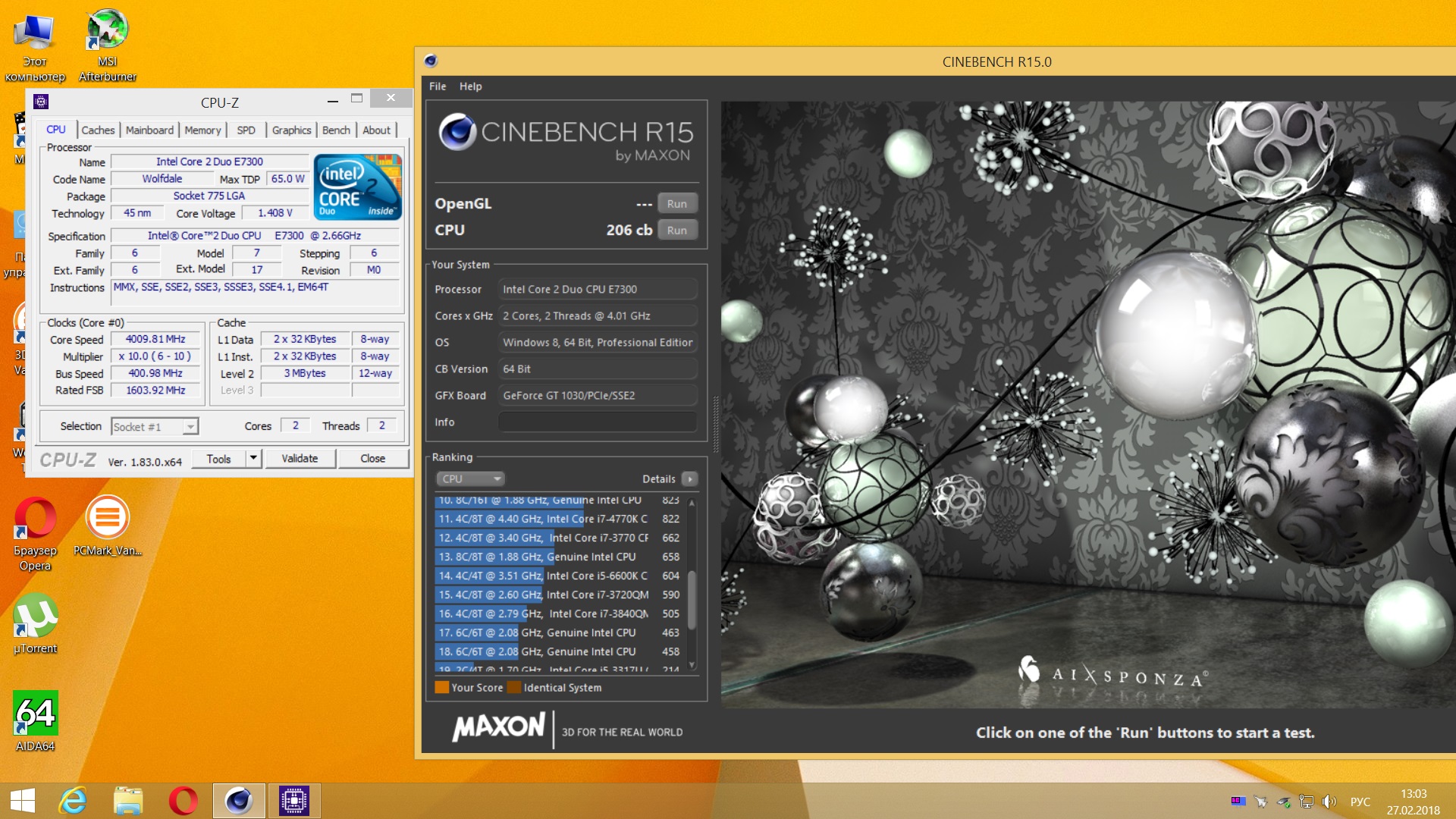
Task: Click the volume speaker tray icon
Action: tap(1329, 802)
